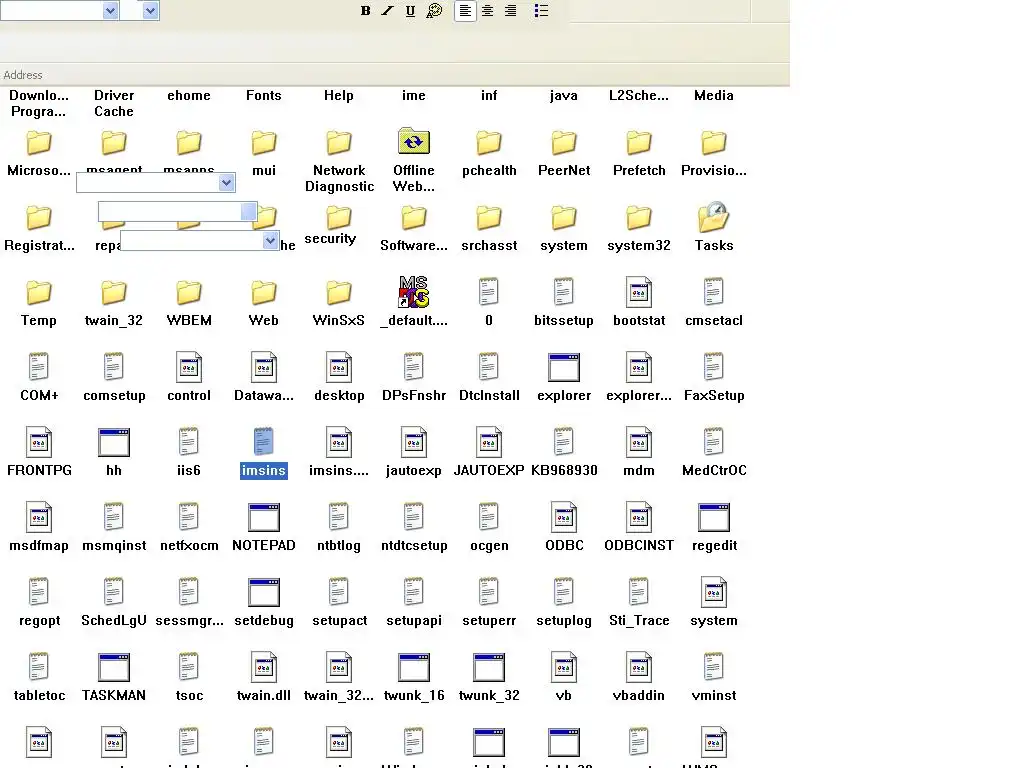Select the mdm file icon
The image size is (1024, 768).
click(639, 442)
